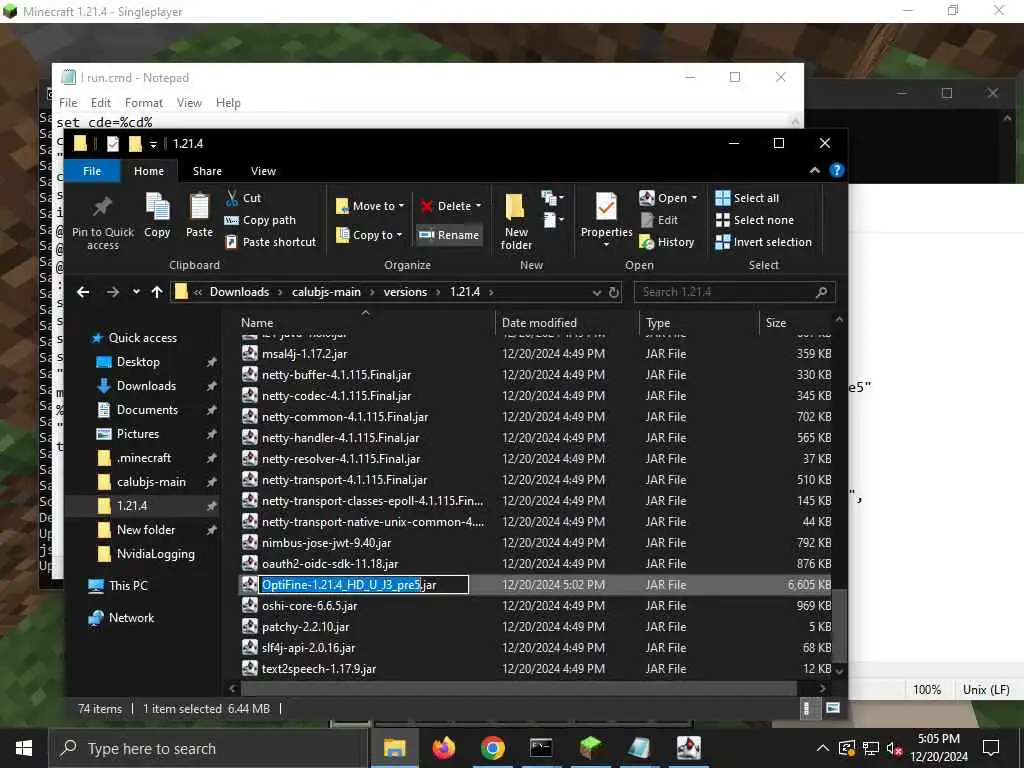Select oshi-core-6.6.5.jar file
Image resolution: width=1024 pixels, height=768 pixels.
point(309,605)
